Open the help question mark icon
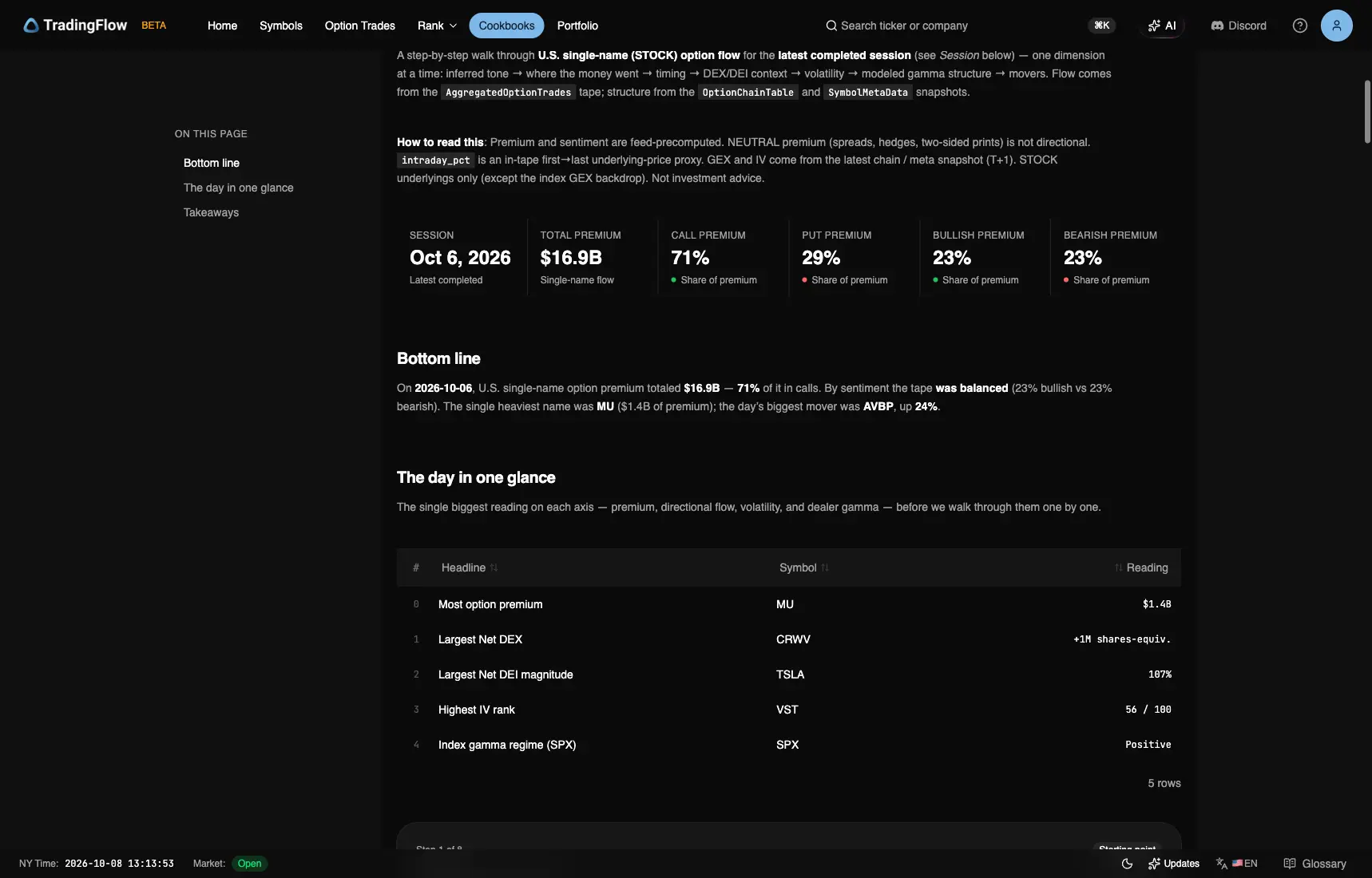Screen dimensions: 1372x878 [1300, 26]
